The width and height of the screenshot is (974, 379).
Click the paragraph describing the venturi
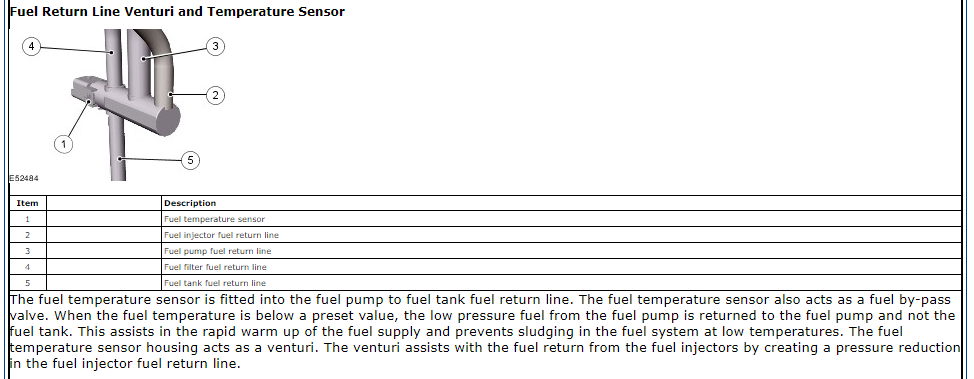tap(485, 331)
